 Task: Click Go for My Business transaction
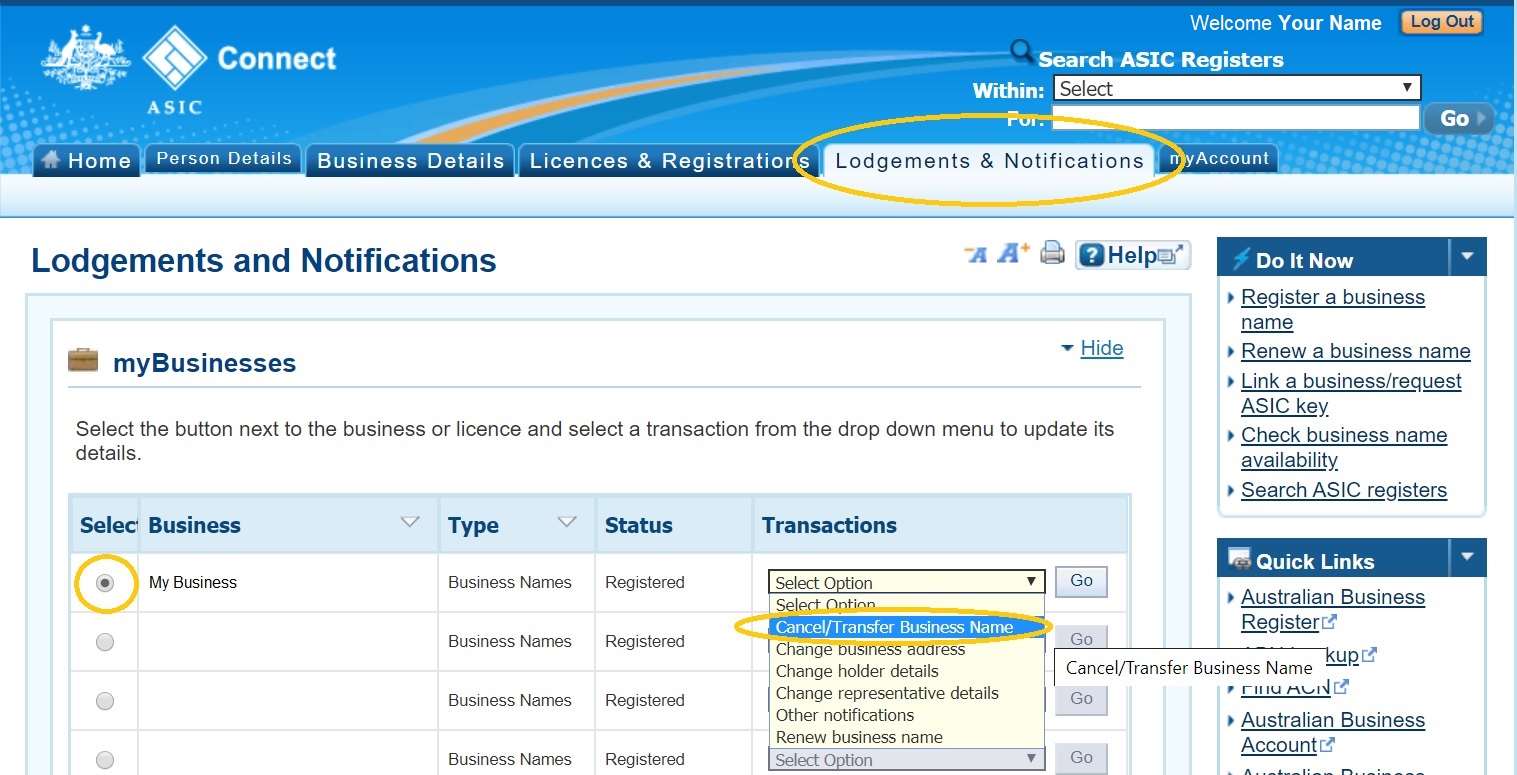tap(1081, 581)
